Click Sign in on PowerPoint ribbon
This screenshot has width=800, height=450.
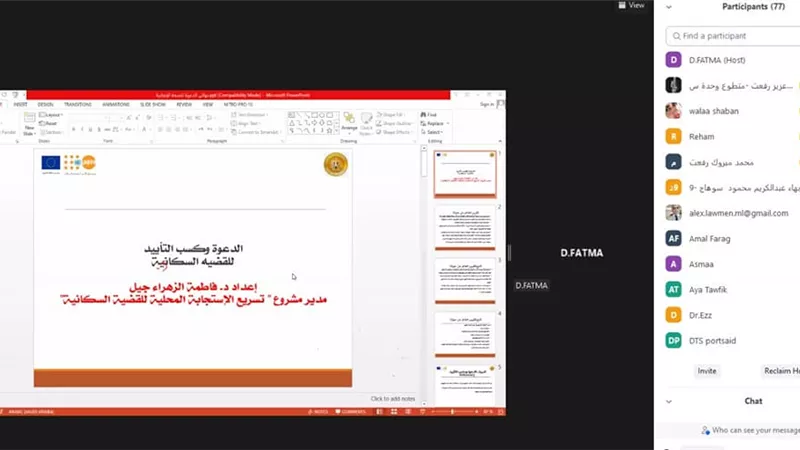point(487,104)
